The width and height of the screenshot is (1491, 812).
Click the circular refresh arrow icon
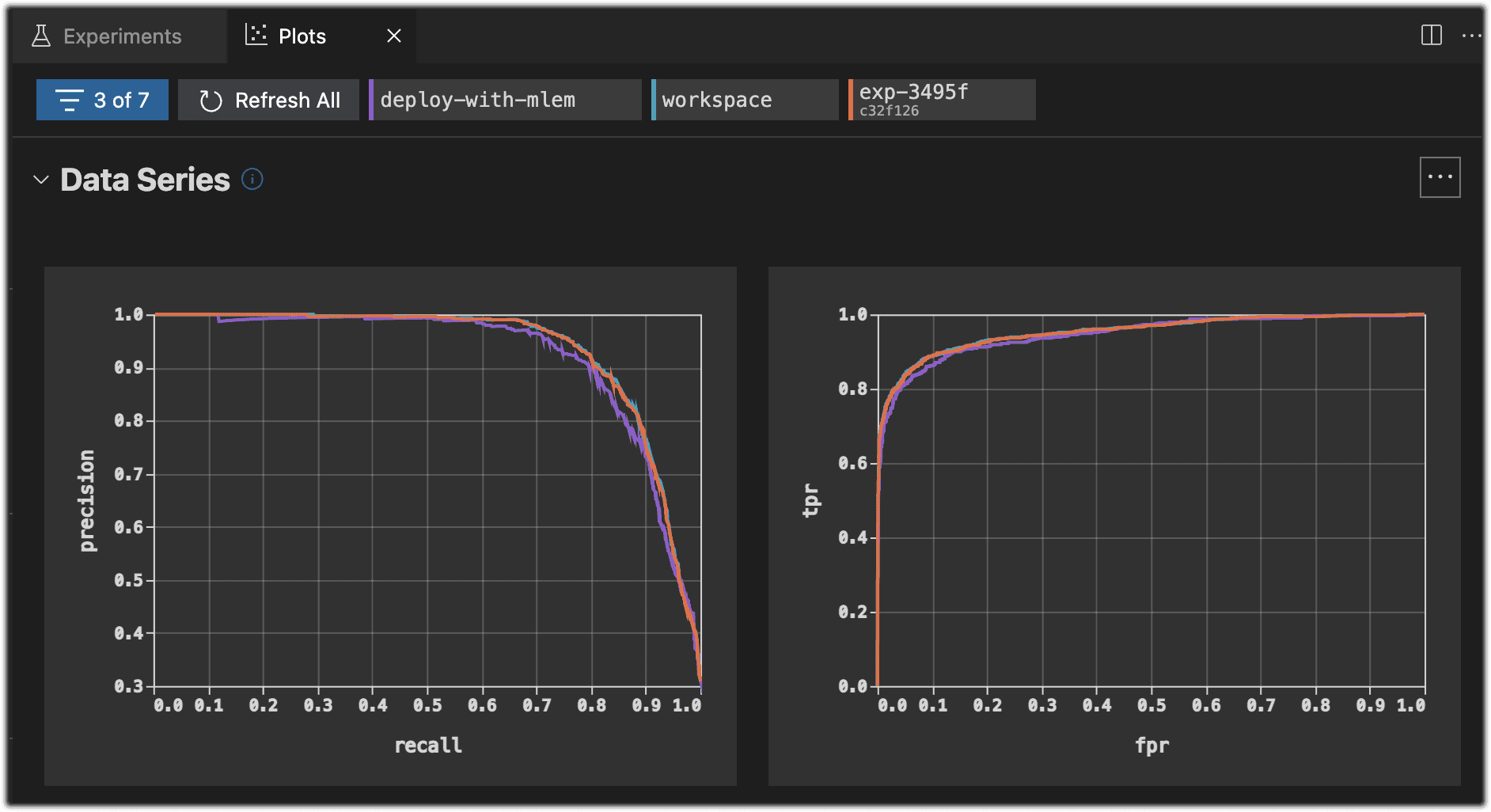click(211, 101)
